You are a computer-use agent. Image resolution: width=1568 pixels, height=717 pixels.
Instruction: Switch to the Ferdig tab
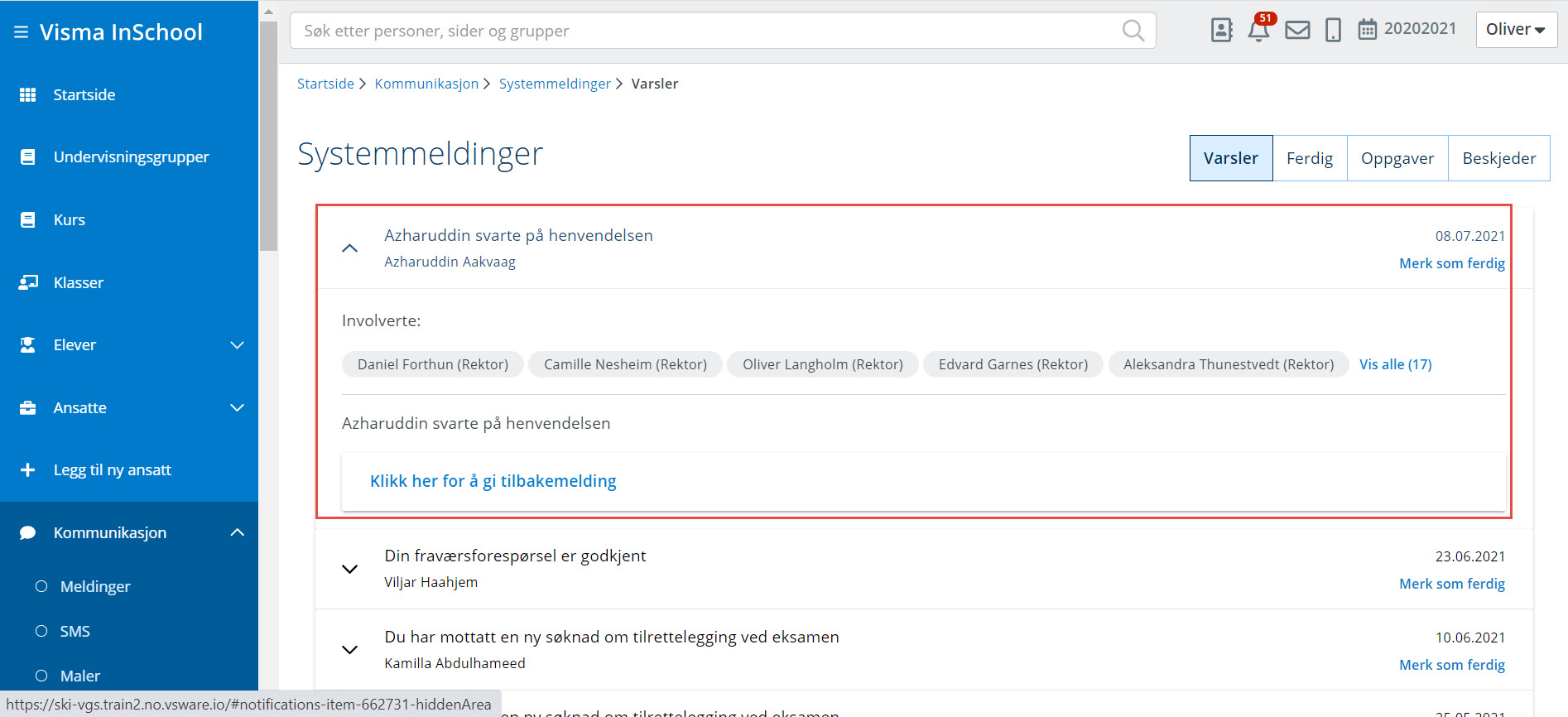pos(1310,158)
